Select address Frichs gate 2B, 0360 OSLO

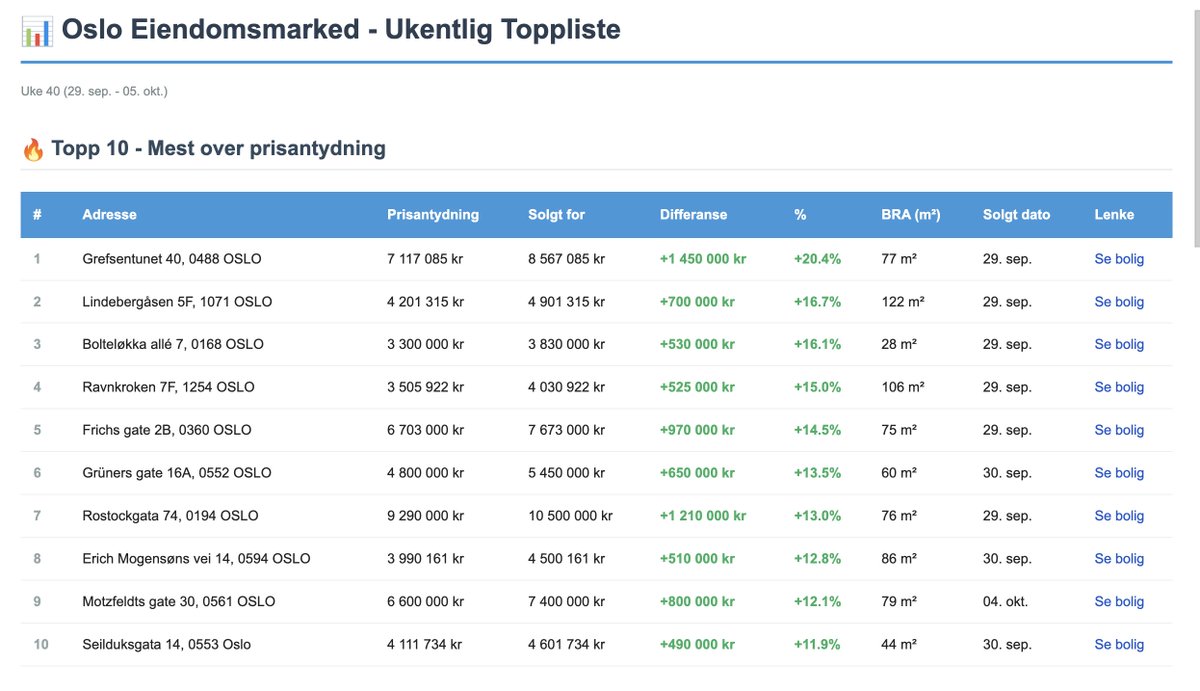(x=167, y=430)
